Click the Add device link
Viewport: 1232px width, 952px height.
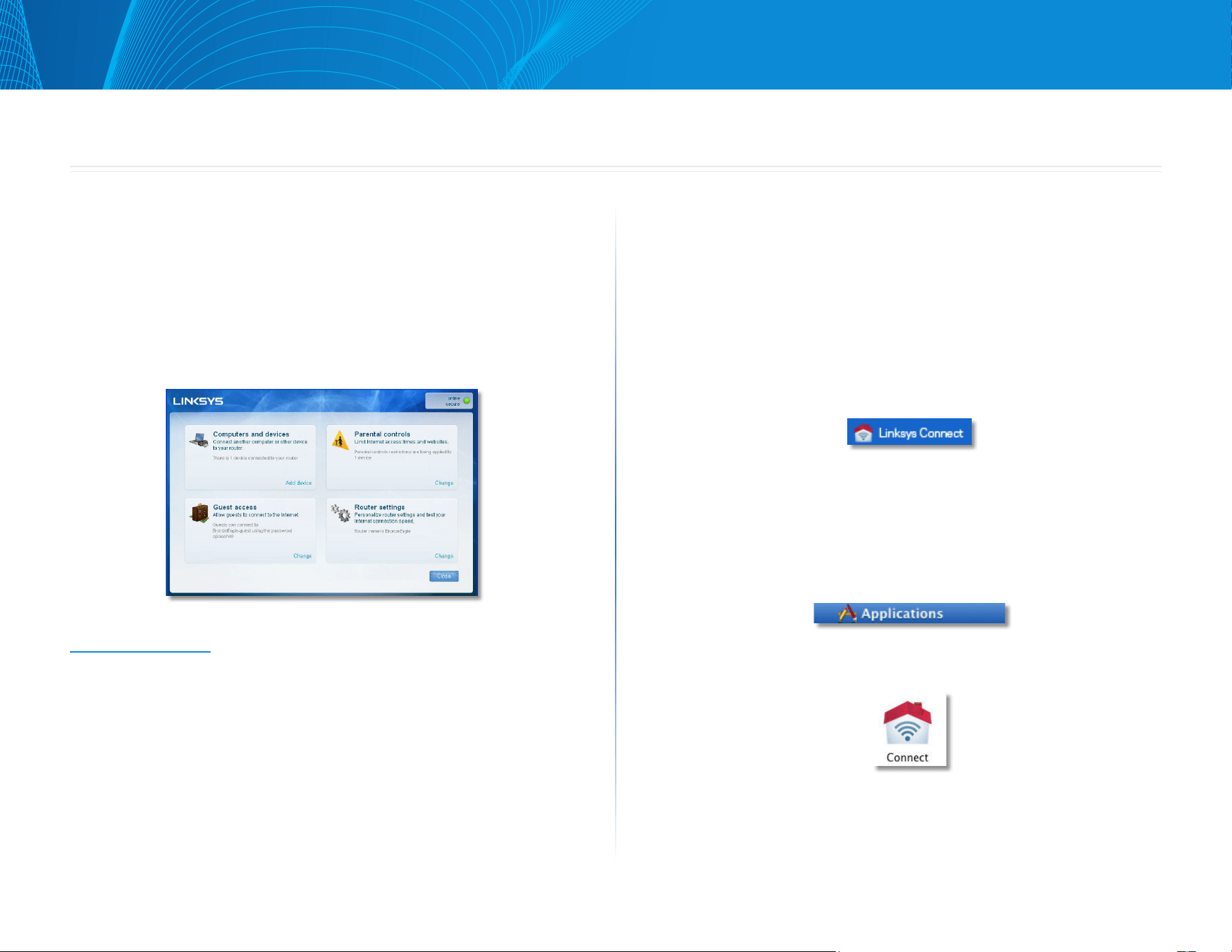coord(299,483)
